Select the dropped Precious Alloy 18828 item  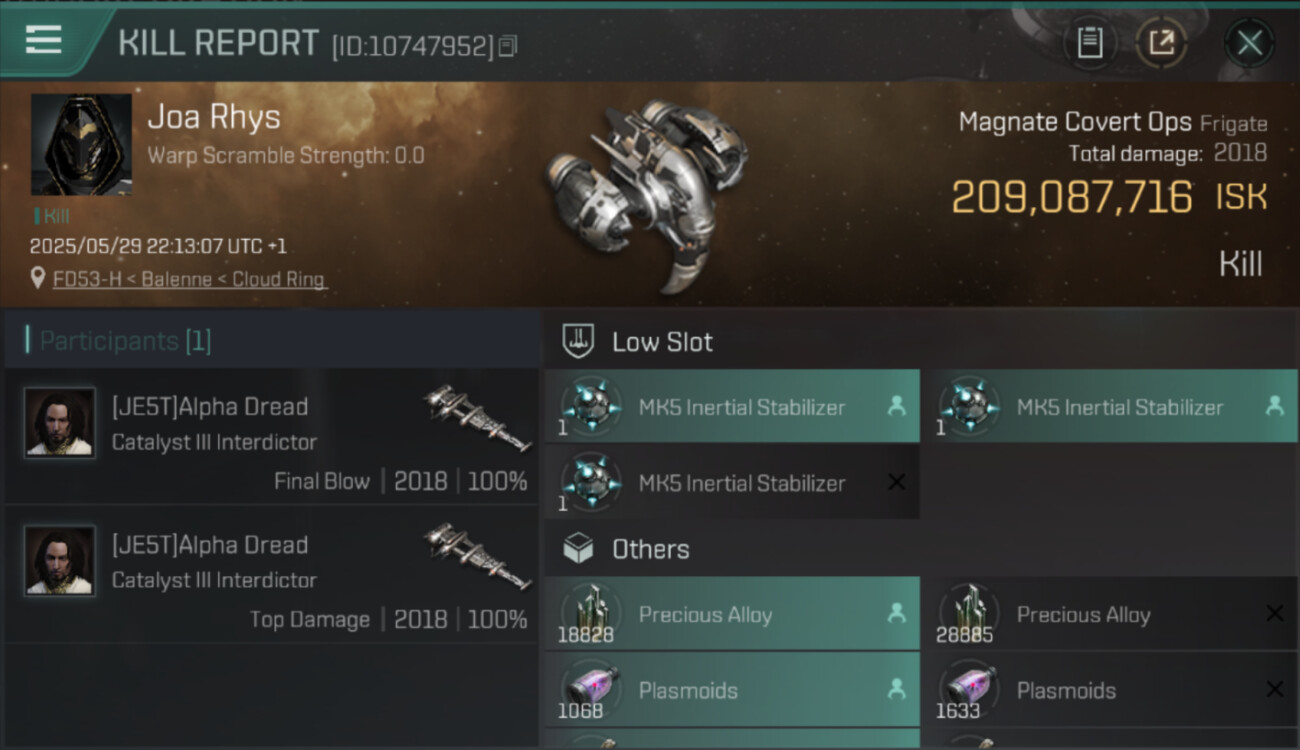[x=732, y=615]
